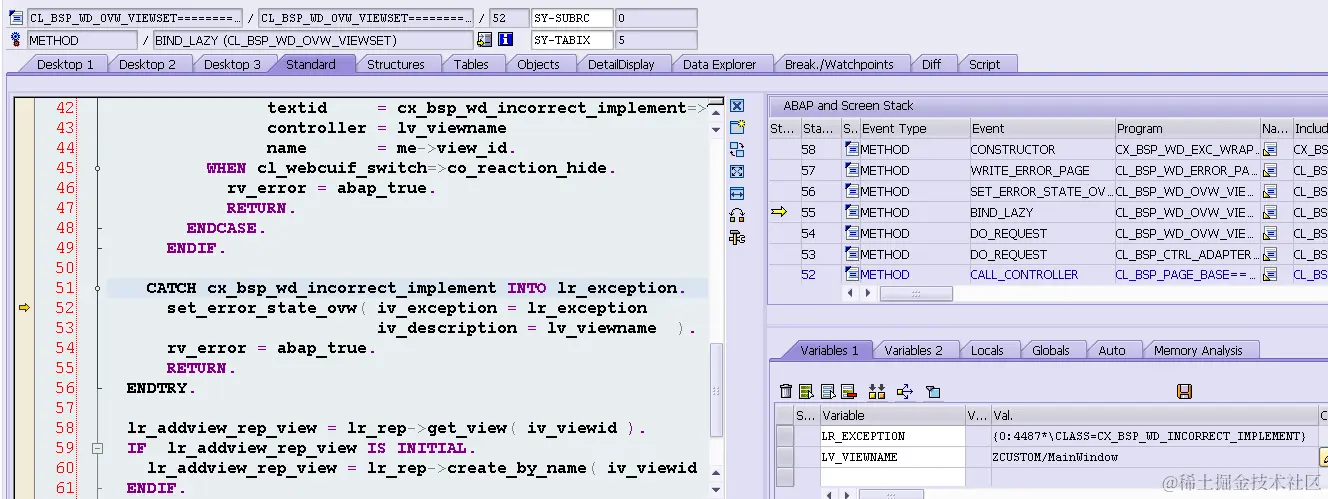The width and height of the screenshot is (1328, 499).
Task: Click the Val. column header
Action: coord(1154,415)
